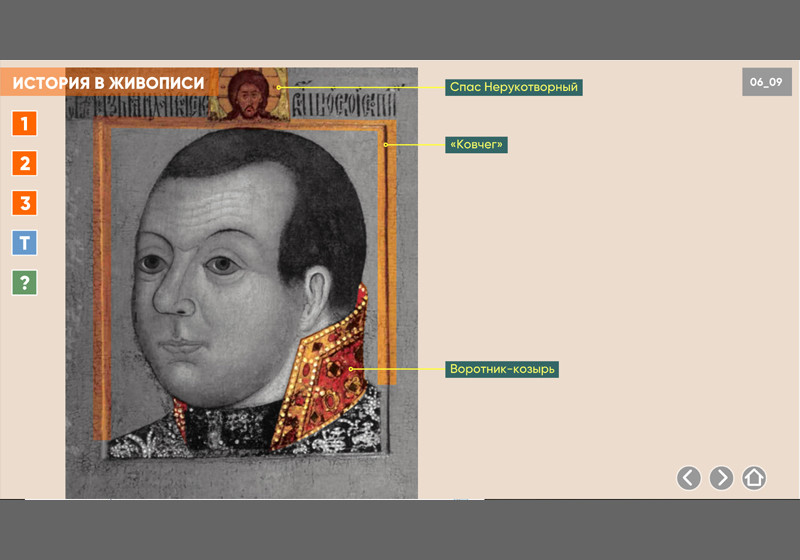Click the orange number 1 button

(x=24, y=124)
